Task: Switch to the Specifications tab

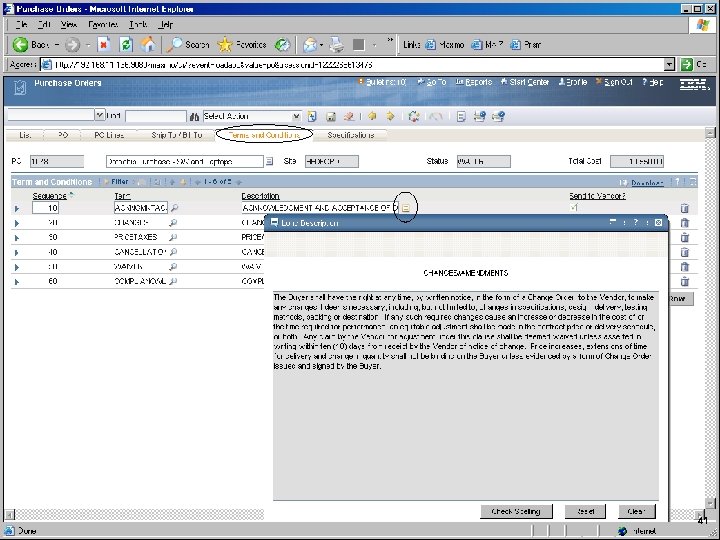Action: (351, 135)
